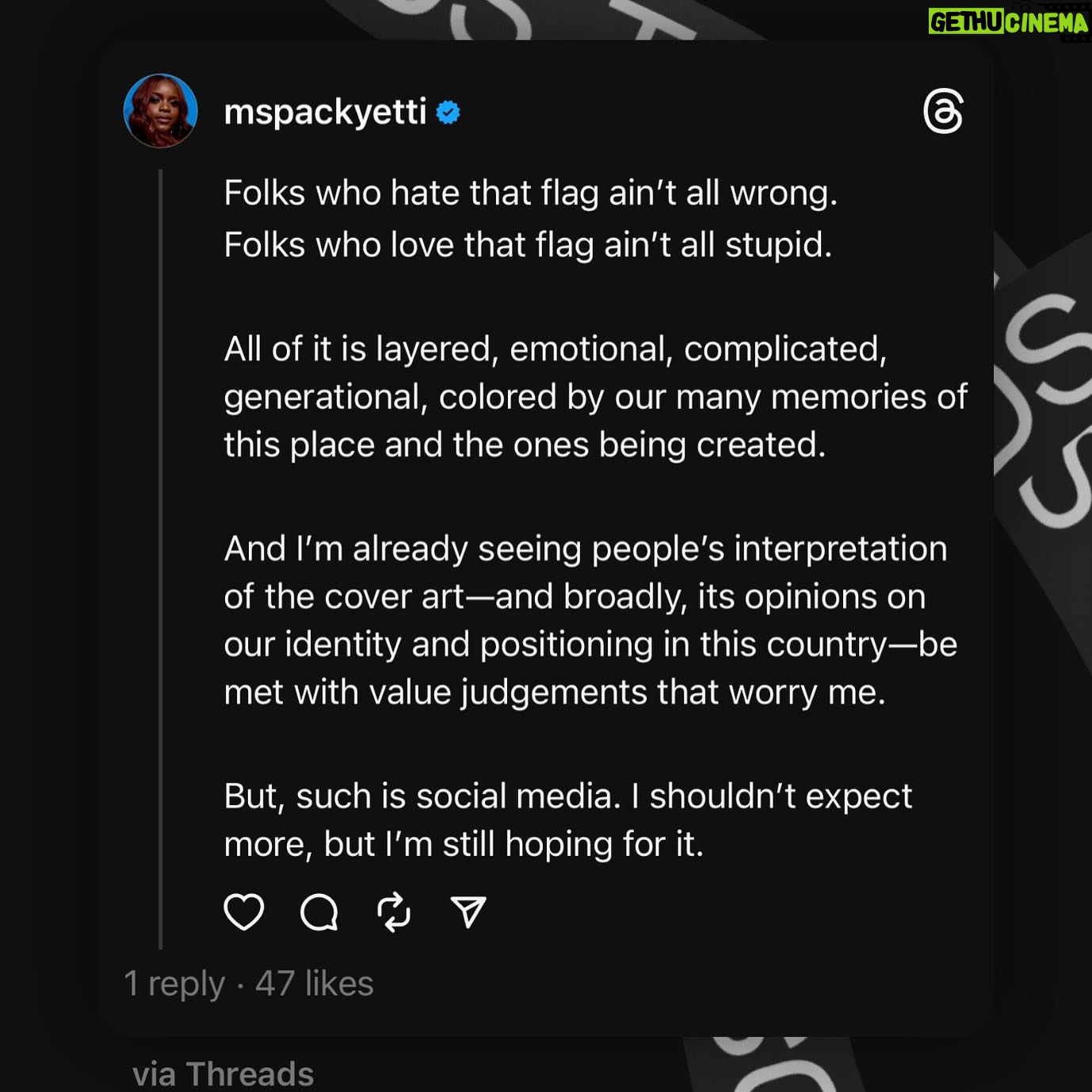The width and height of the screenshot is (1092, 1092).
Task: Select the "Folks who love that flag" line
Action: click(528, 244)
